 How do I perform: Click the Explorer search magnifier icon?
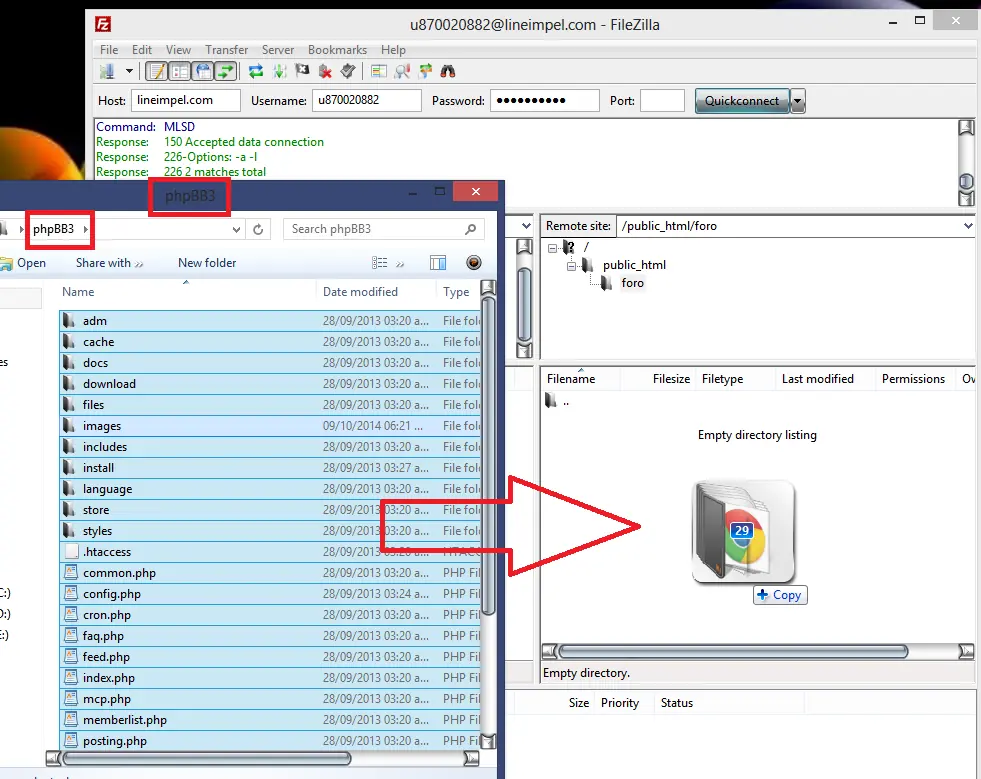coord(471,229)
